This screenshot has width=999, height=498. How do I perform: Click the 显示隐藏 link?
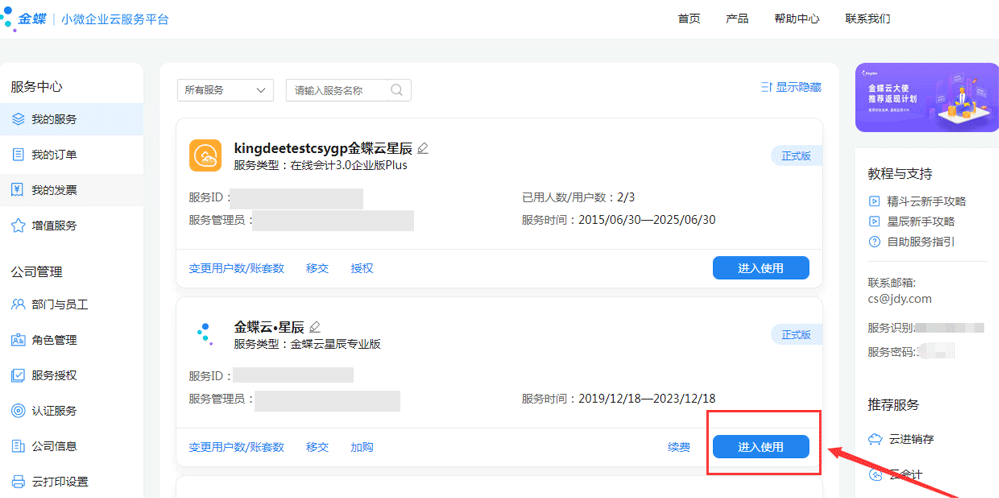790,88
